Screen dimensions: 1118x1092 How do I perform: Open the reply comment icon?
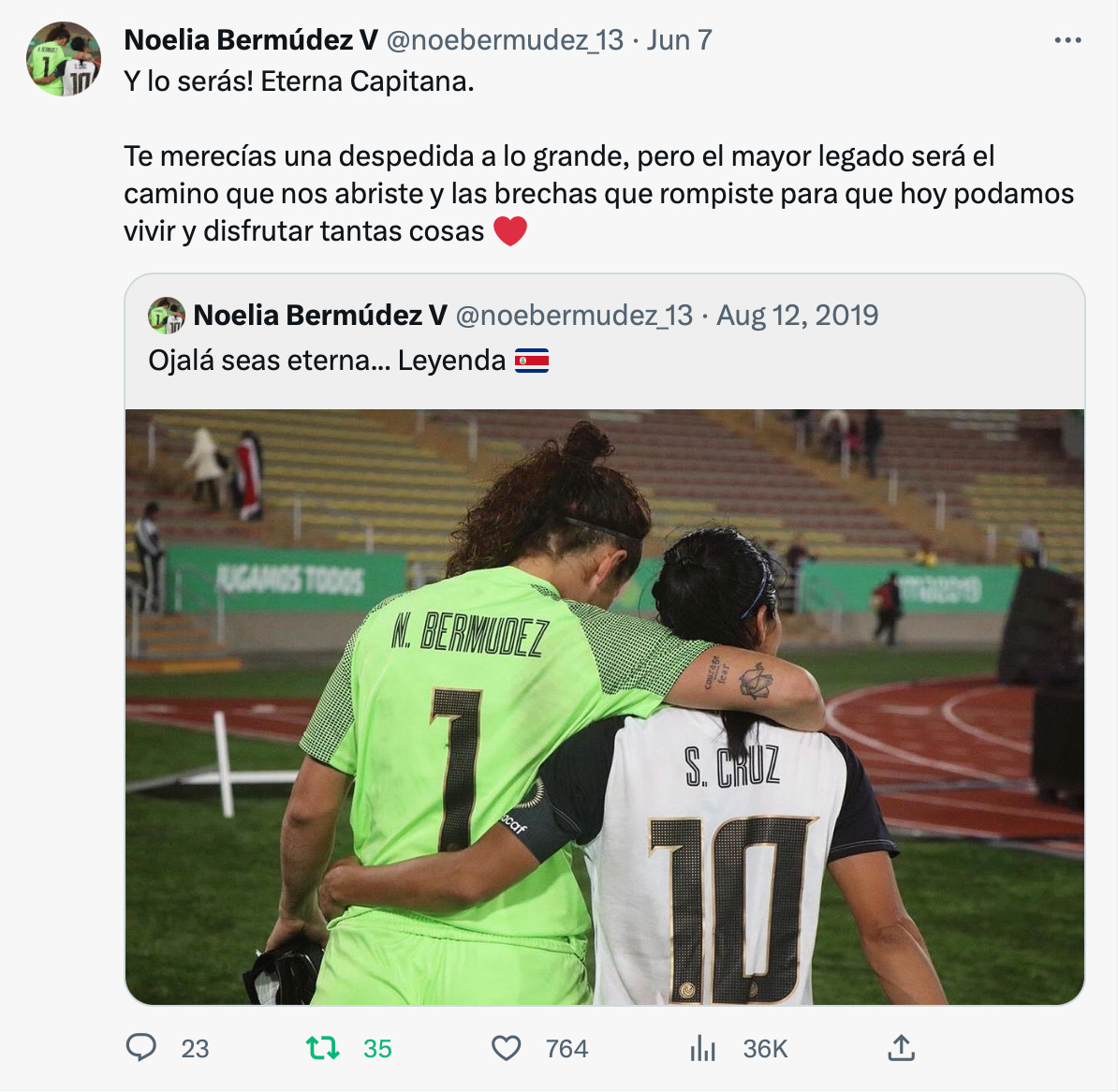[141, 1048]
